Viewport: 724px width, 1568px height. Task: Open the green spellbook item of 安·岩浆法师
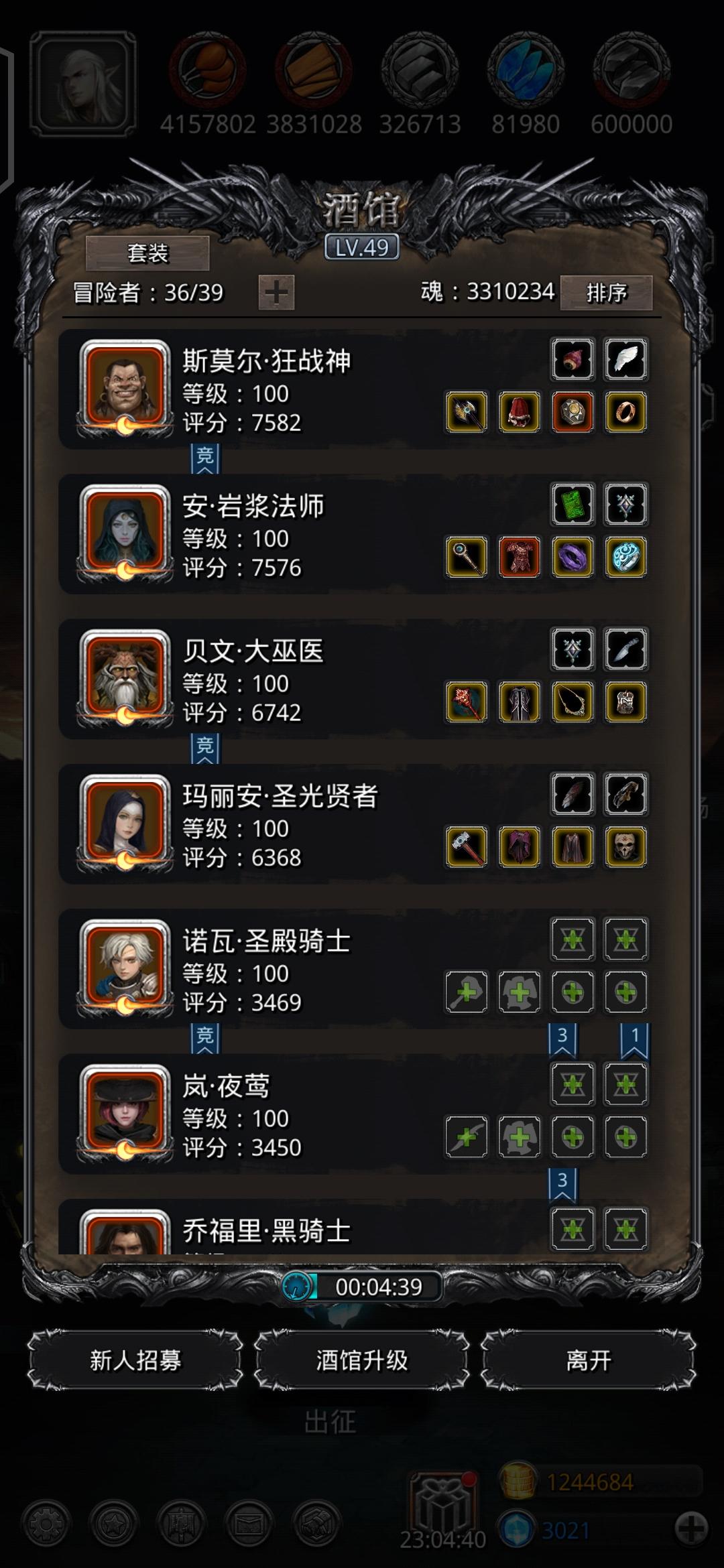(572, 504)
